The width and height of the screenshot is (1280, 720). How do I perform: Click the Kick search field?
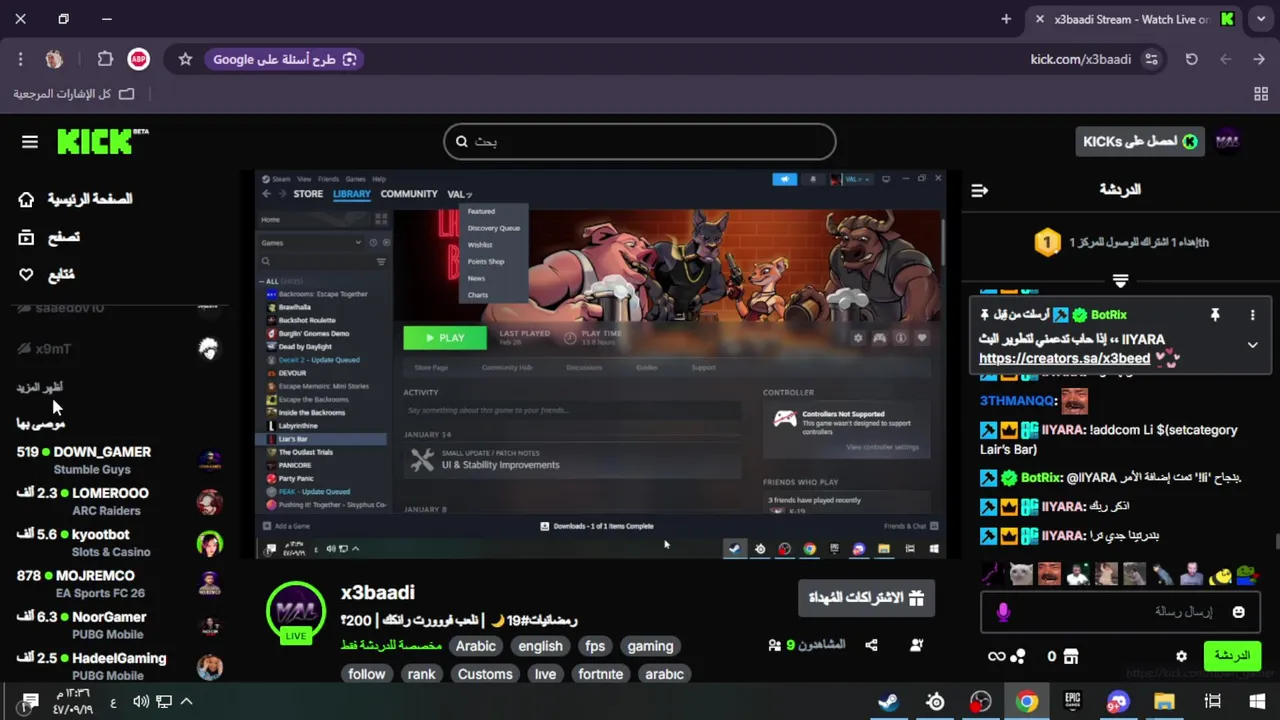(640, 142)
